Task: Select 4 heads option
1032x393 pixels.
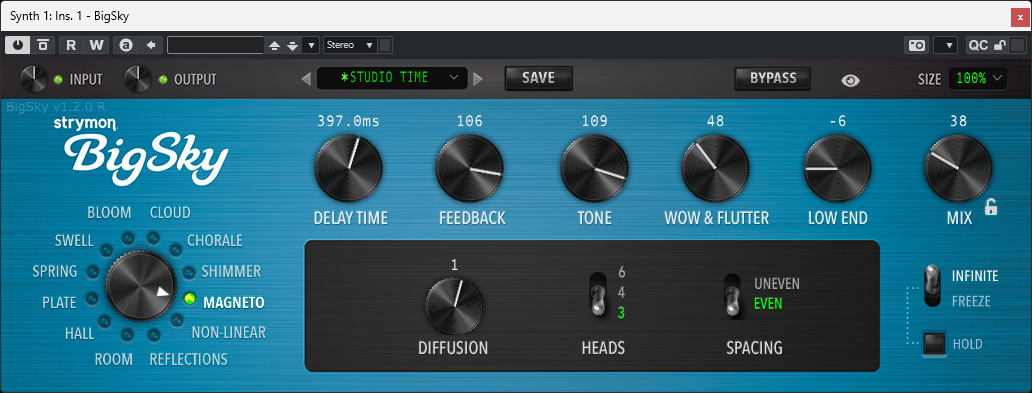Action: pos(621,292)
